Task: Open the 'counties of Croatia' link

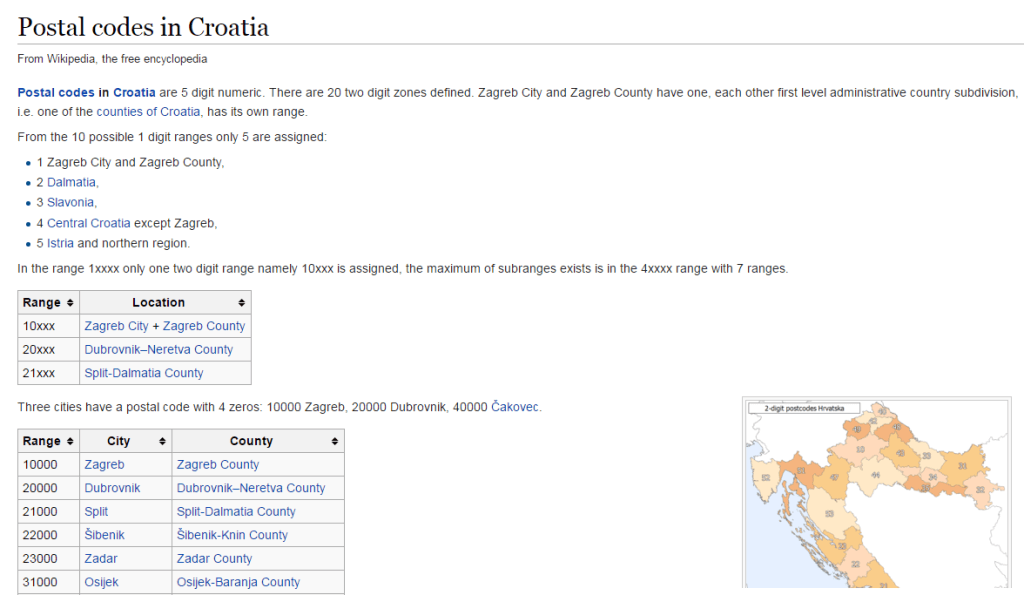Action: (149, 112)
